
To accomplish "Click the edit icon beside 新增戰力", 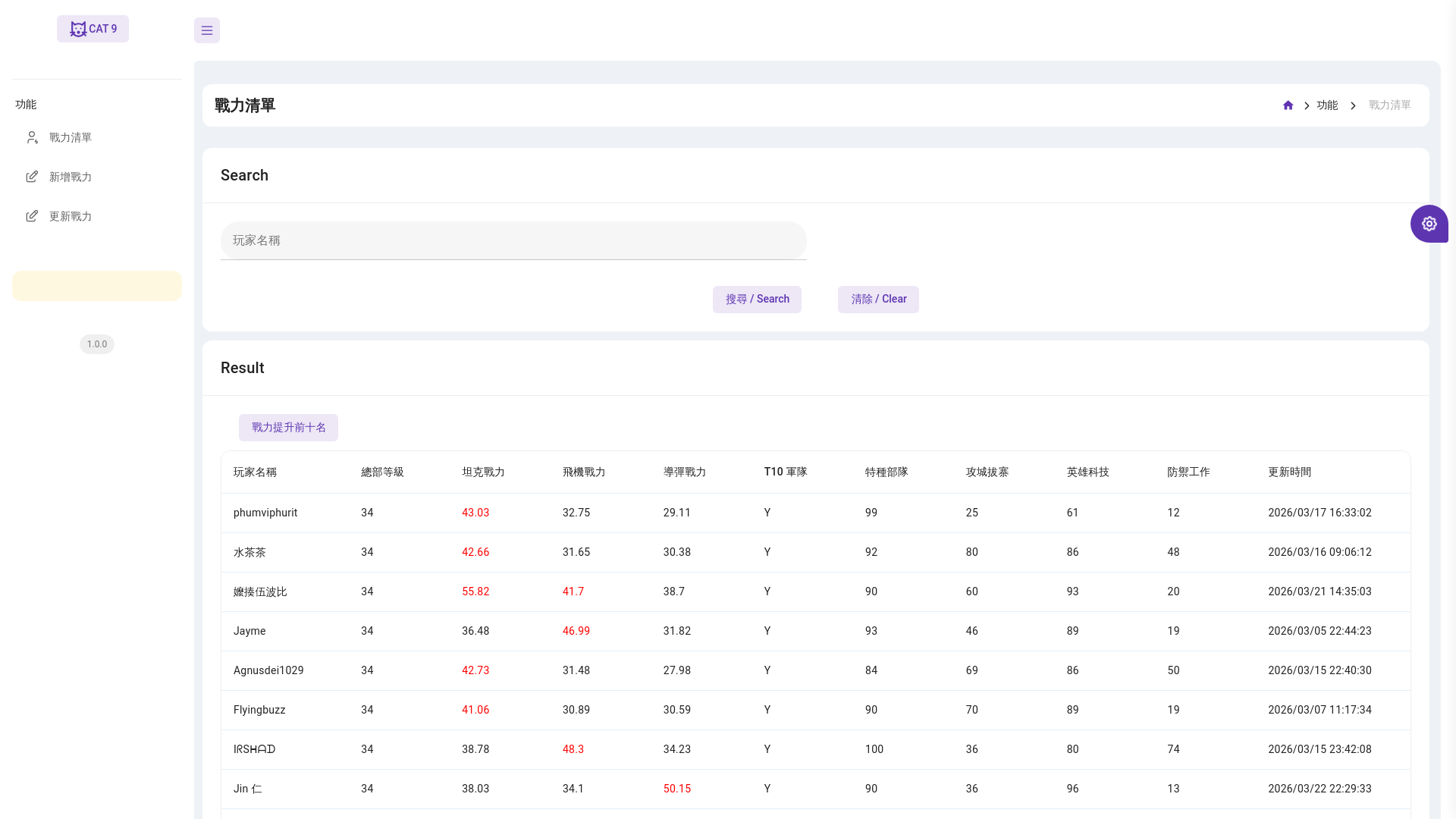I will (32, 177).
